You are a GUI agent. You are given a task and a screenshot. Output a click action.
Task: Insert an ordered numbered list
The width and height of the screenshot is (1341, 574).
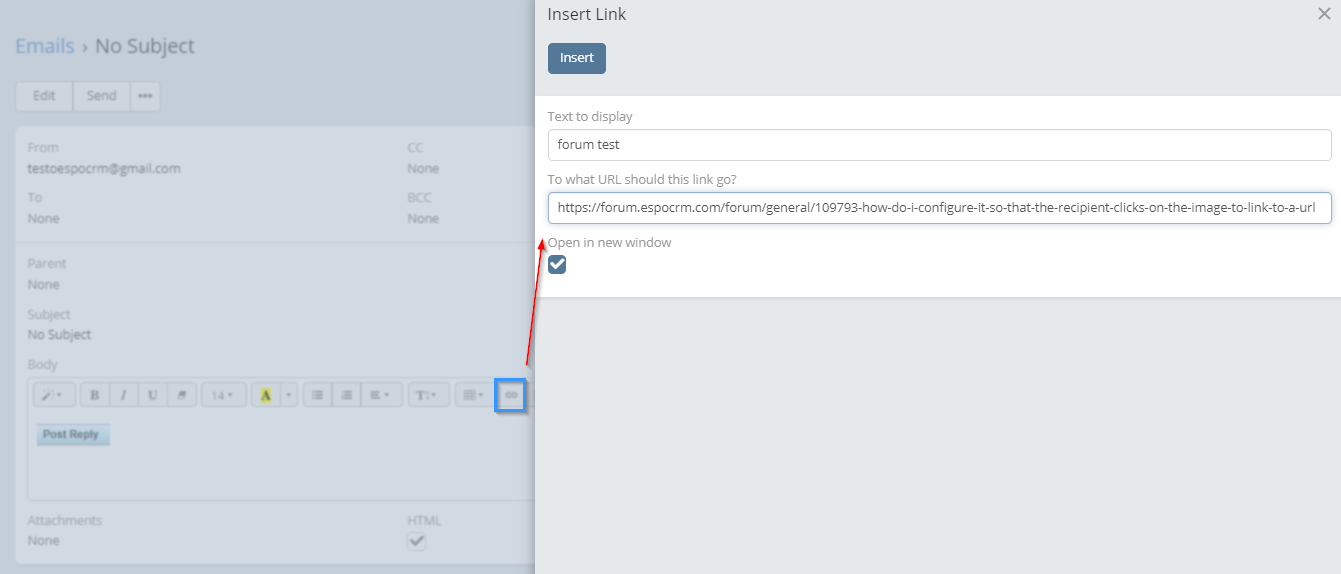coord(346,395)
